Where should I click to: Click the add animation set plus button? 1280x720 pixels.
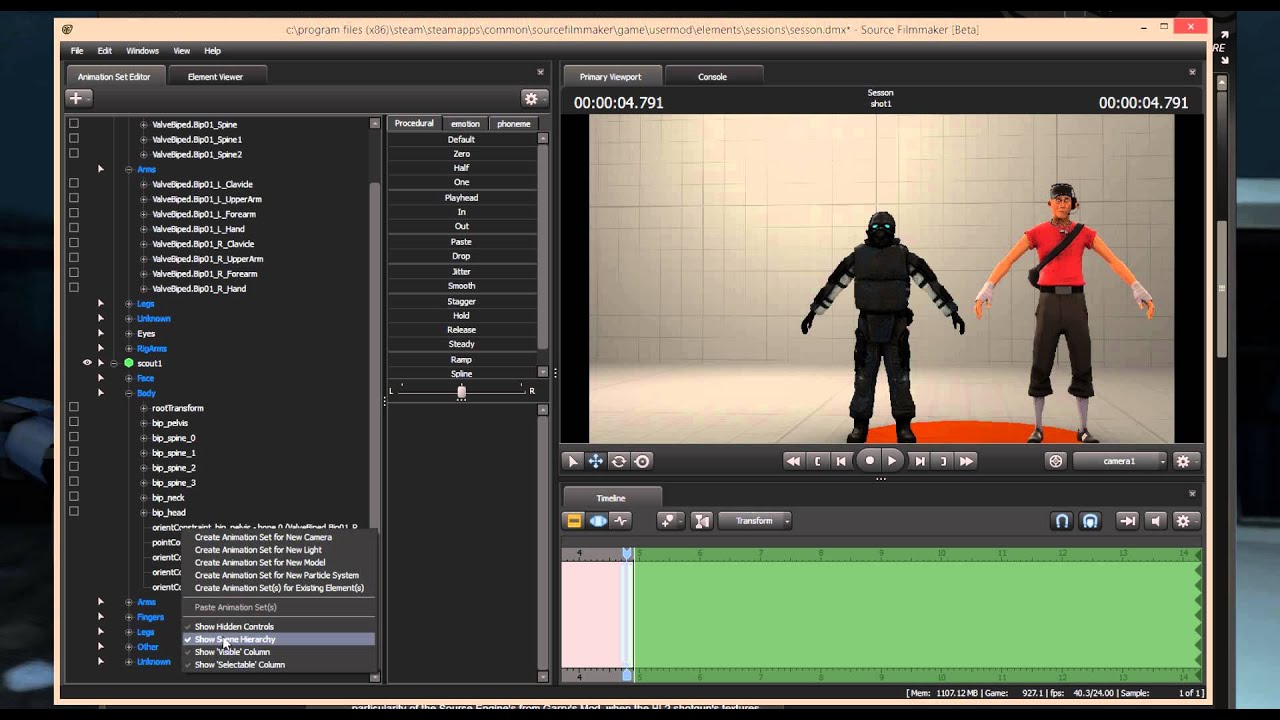79,98
